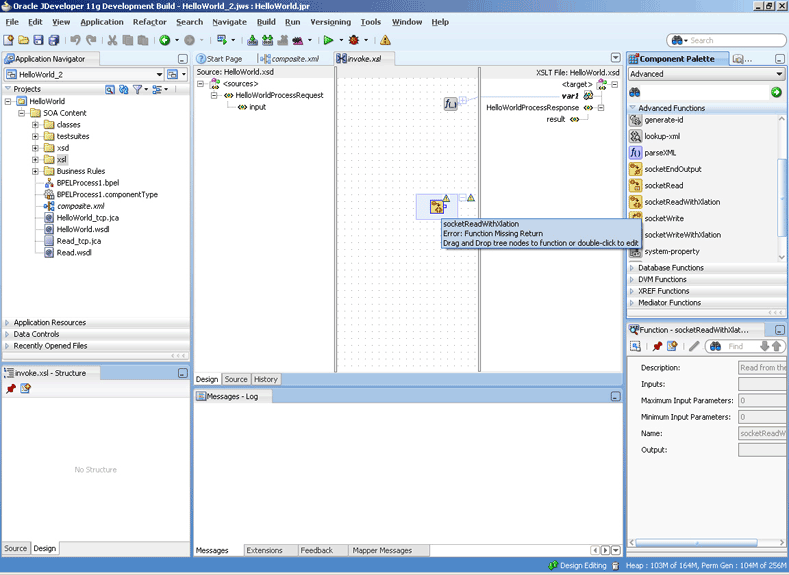Click the Save All toolbar icon

click(x=54, y=40)
